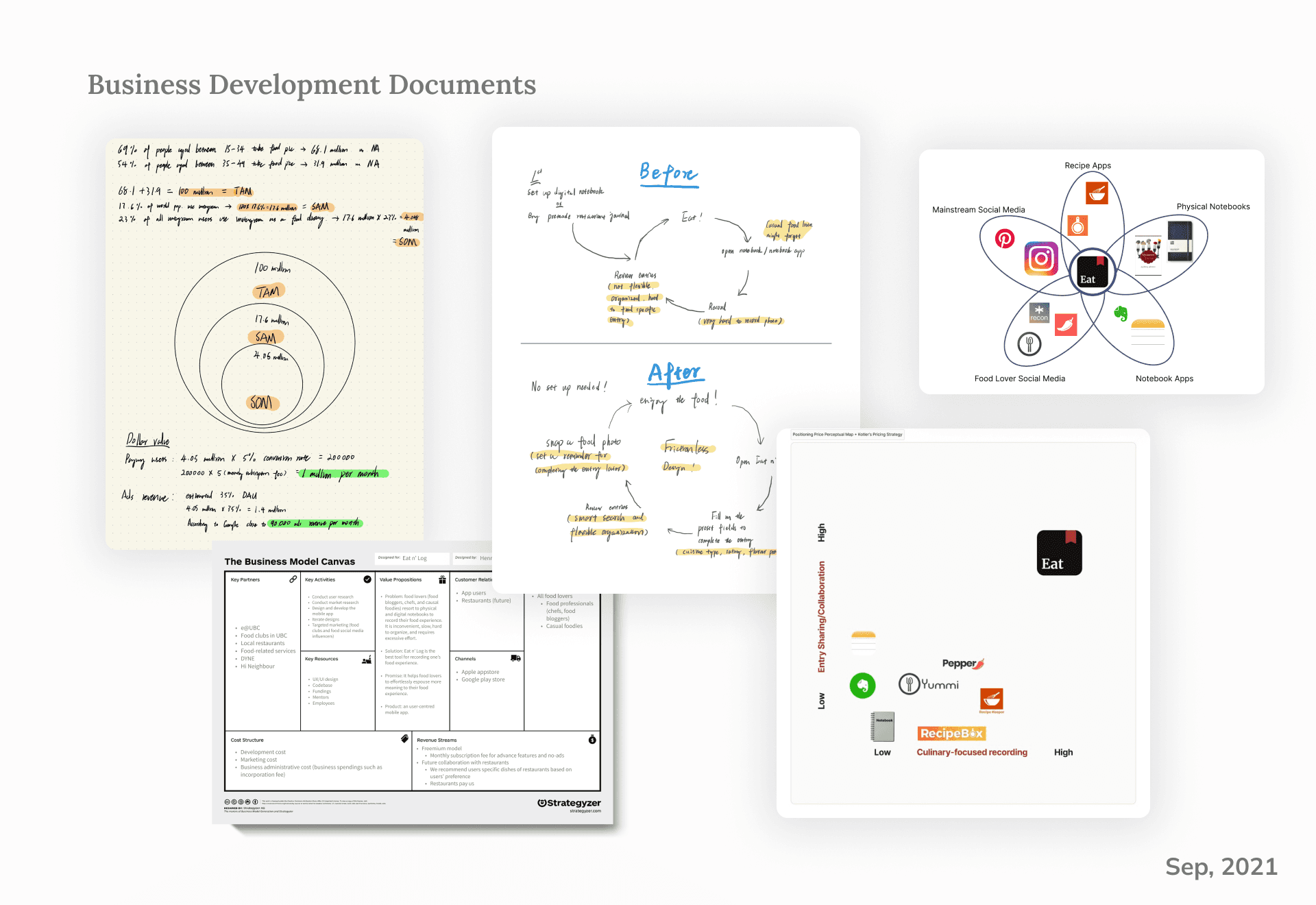This screenshot has width=1316, height=905.
Task: Click the Pepper logo on the perceptual map
Action: click(x=963, y=663)
